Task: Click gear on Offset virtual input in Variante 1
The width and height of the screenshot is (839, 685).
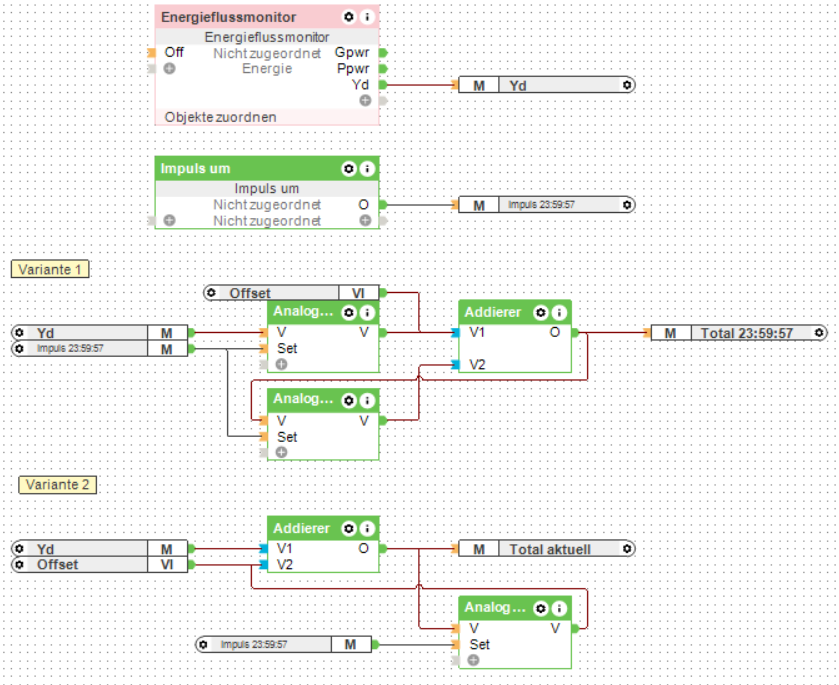Action: pos(211,293)
